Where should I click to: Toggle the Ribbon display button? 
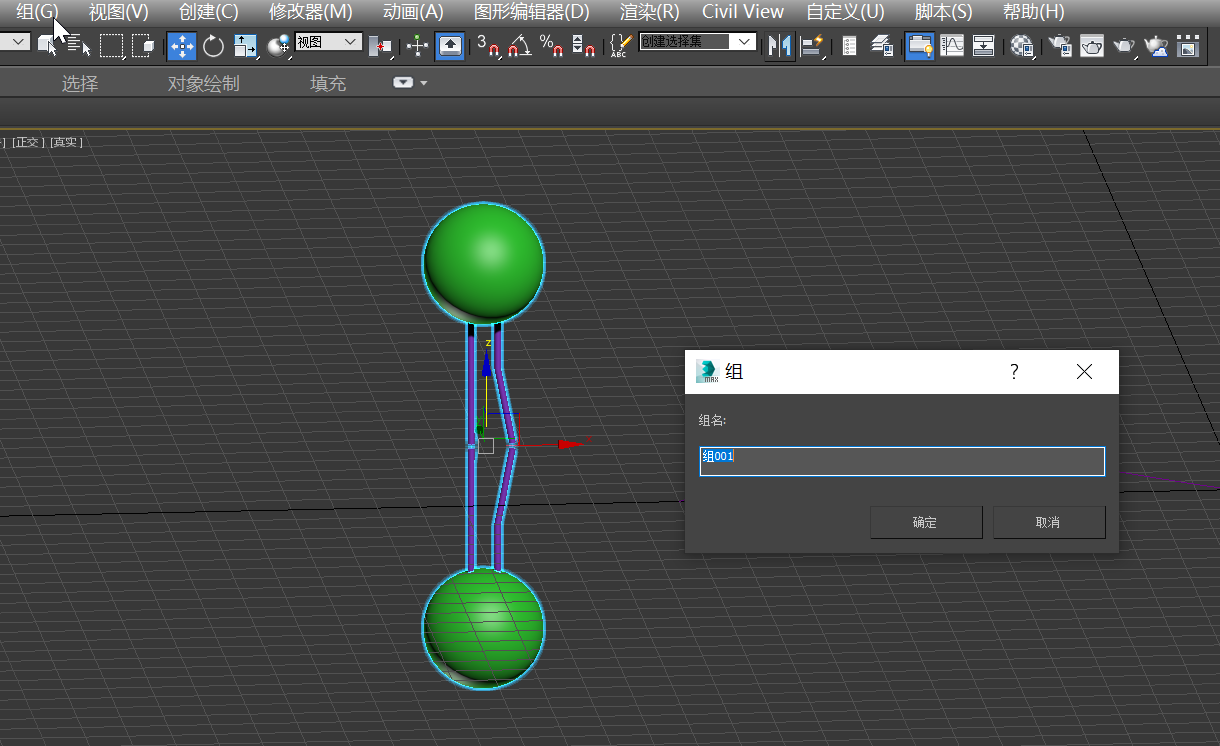click(x=919, y=45)
